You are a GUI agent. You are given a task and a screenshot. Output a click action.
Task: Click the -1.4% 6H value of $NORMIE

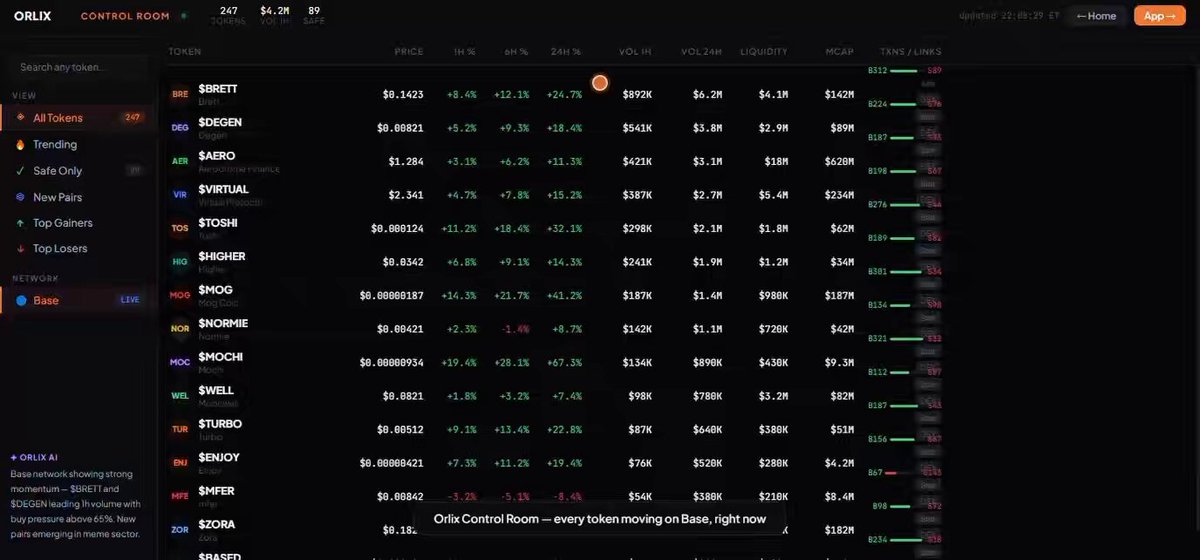pos(514,329)
